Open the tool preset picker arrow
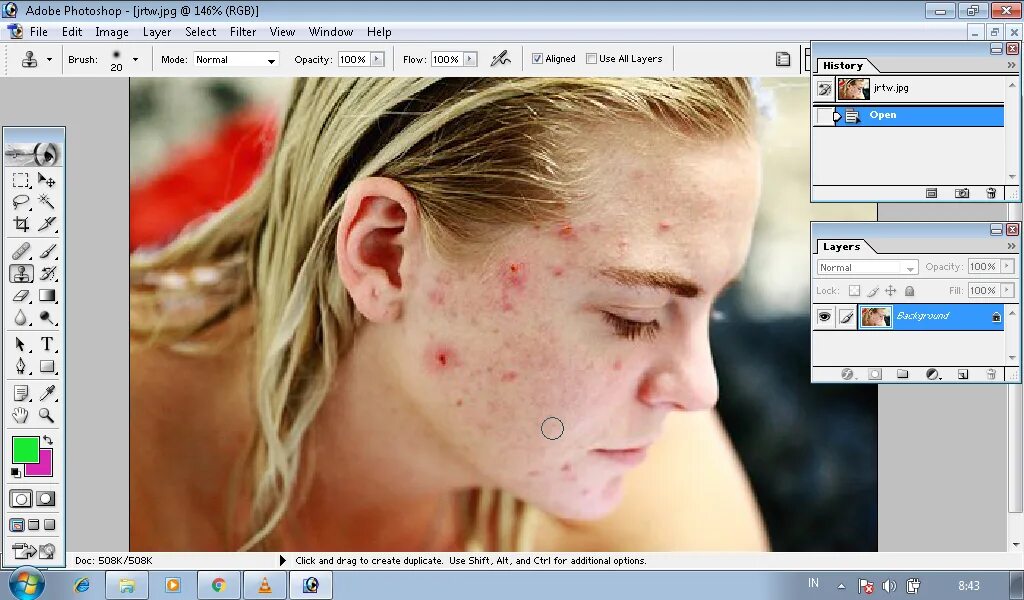The width and height of the screenshot is (1024, 600). (49, 59)
